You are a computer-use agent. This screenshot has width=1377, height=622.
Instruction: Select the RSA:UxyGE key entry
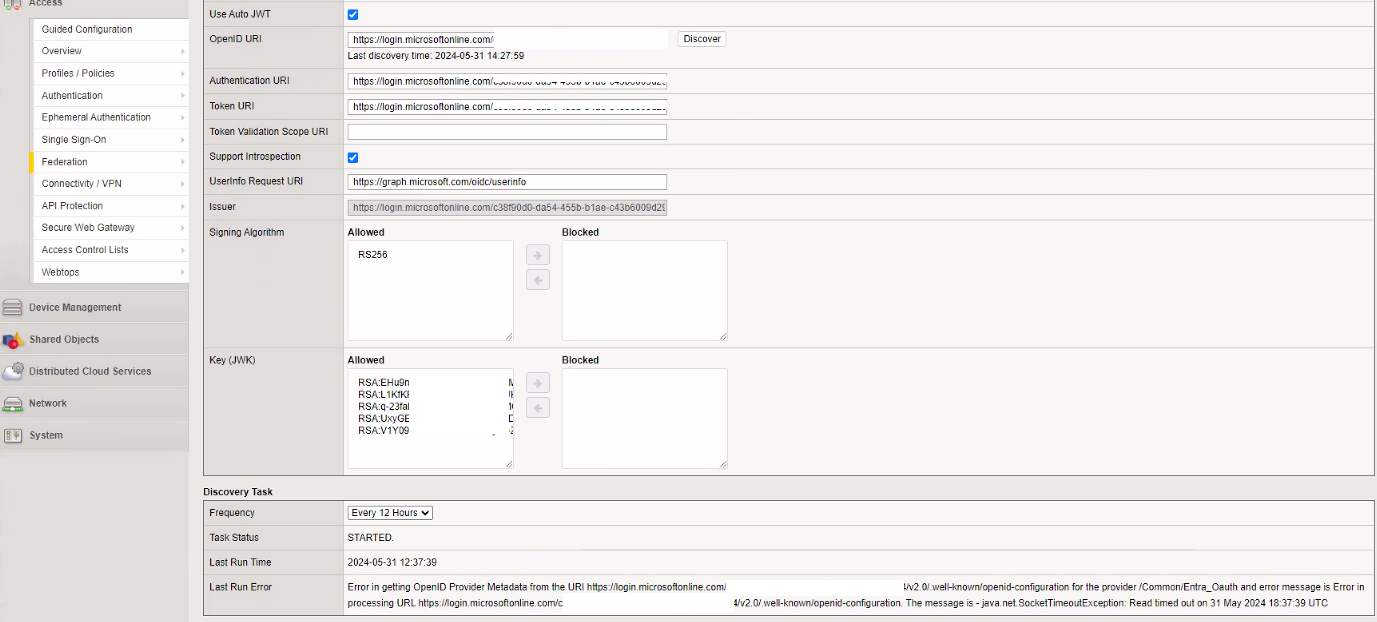coord(384,419)
